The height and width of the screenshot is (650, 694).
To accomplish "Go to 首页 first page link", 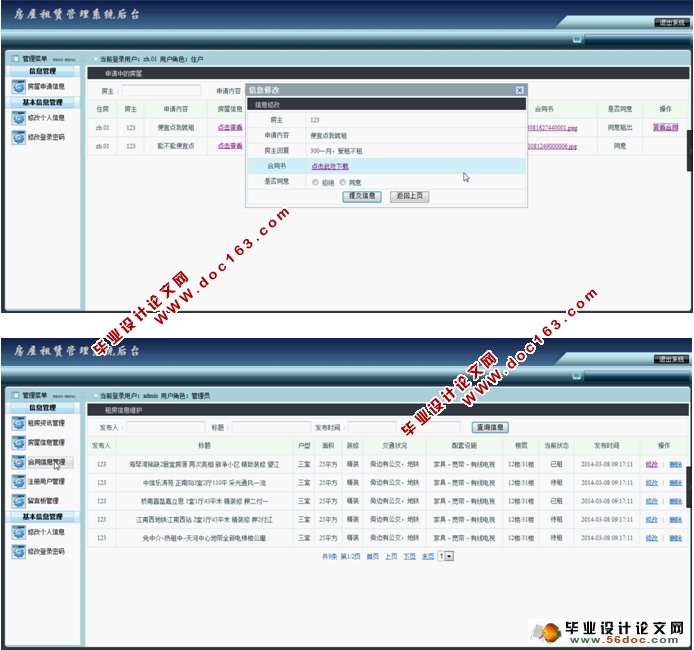I will click(373, 557).
